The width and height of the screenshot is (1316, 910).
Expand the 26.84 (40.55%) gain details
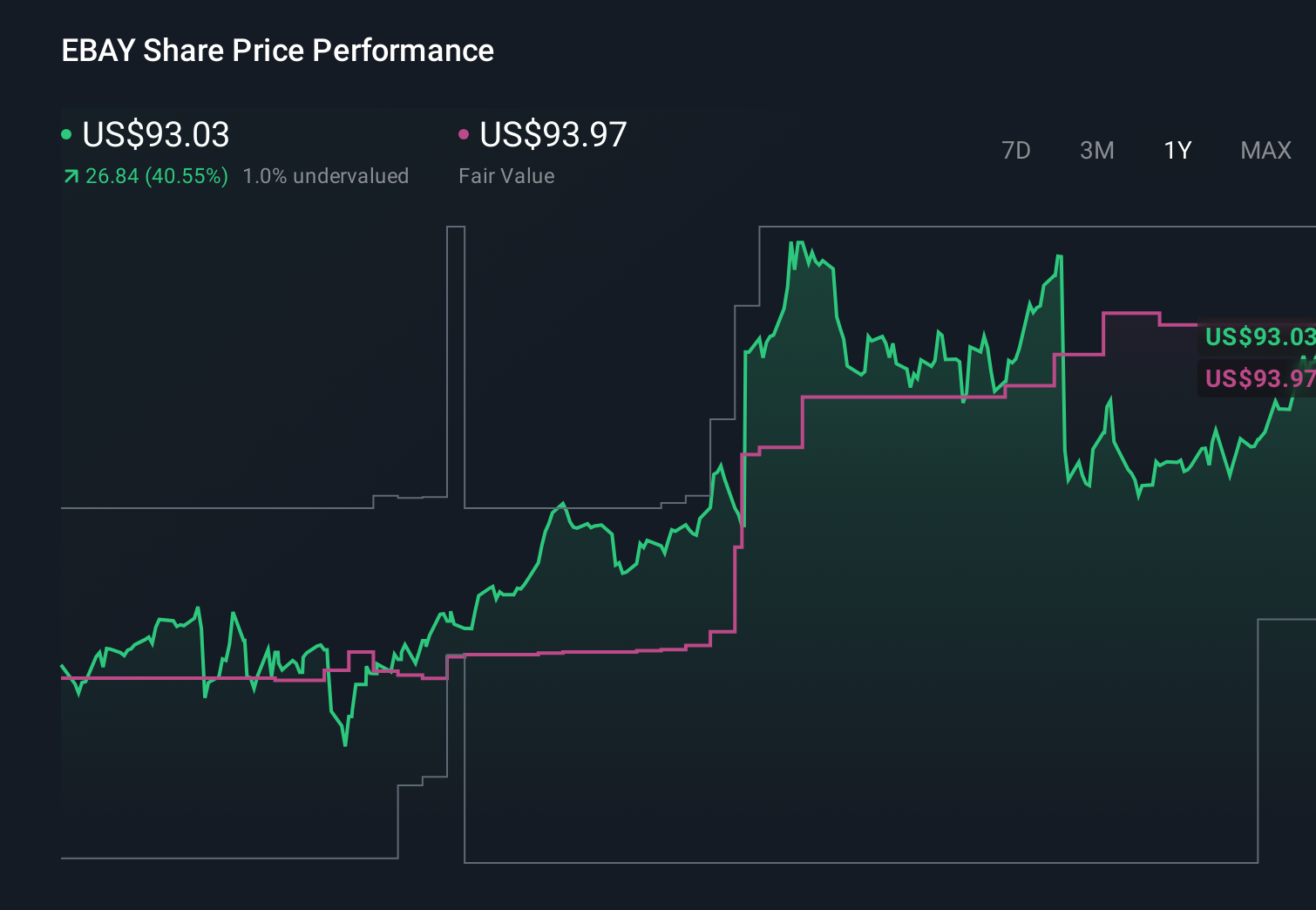(155, 176)
